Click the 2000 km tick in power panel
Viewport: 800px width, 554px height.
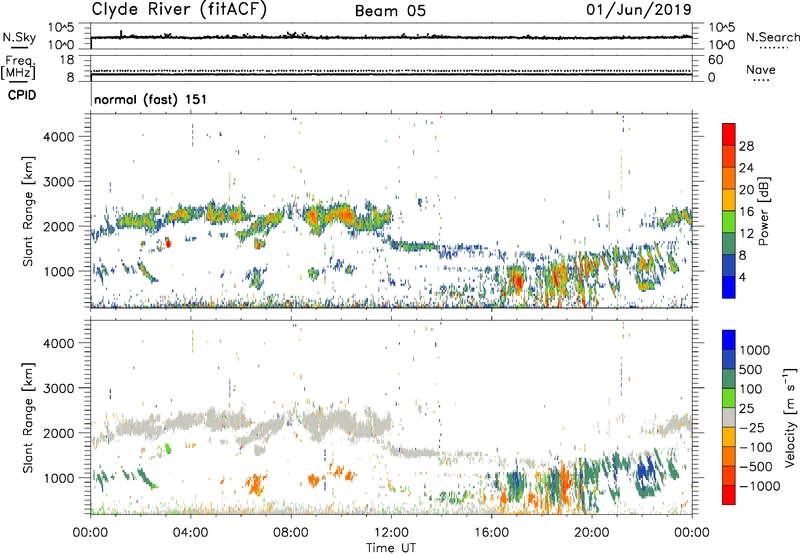tap(58, 226)
